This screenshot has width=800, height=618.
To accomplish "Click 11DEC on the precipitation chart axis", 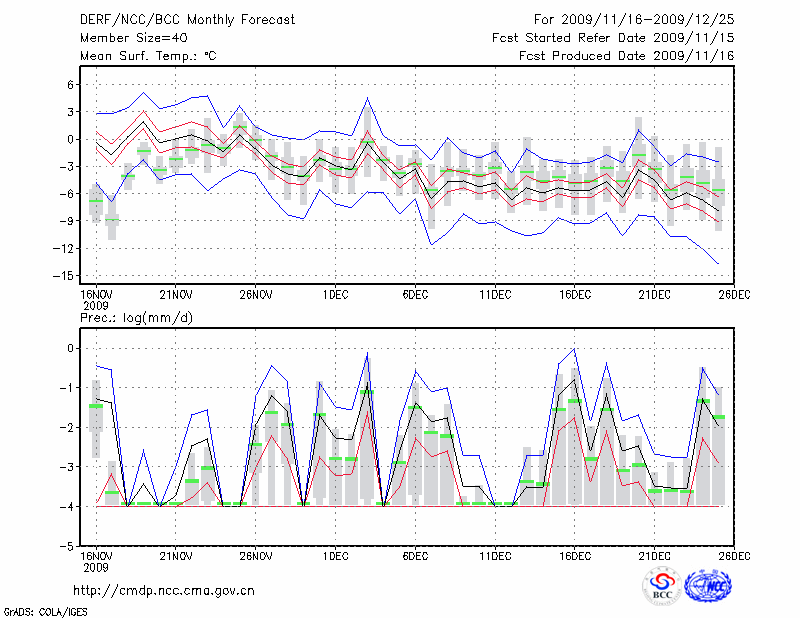I will click(x=495, y=554).
